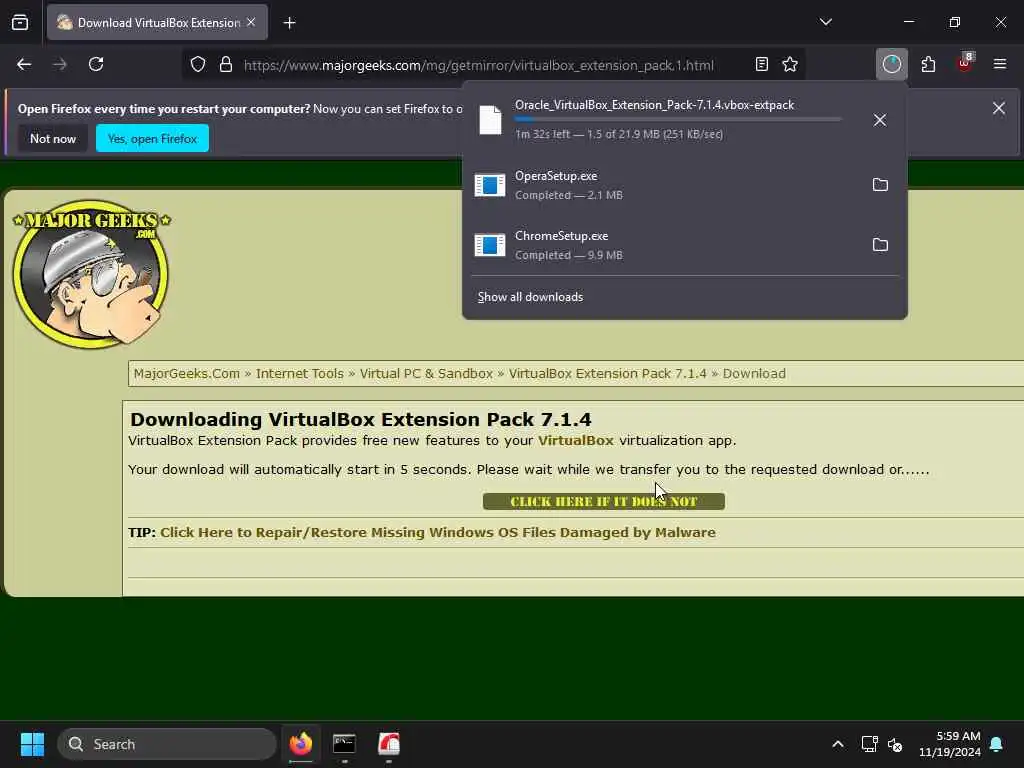Image resolution: width=1024 pixels, height=768 pixels.
Task: Click CLICK HERE IF IT DOES NOT button
Action: pos(603,502)
